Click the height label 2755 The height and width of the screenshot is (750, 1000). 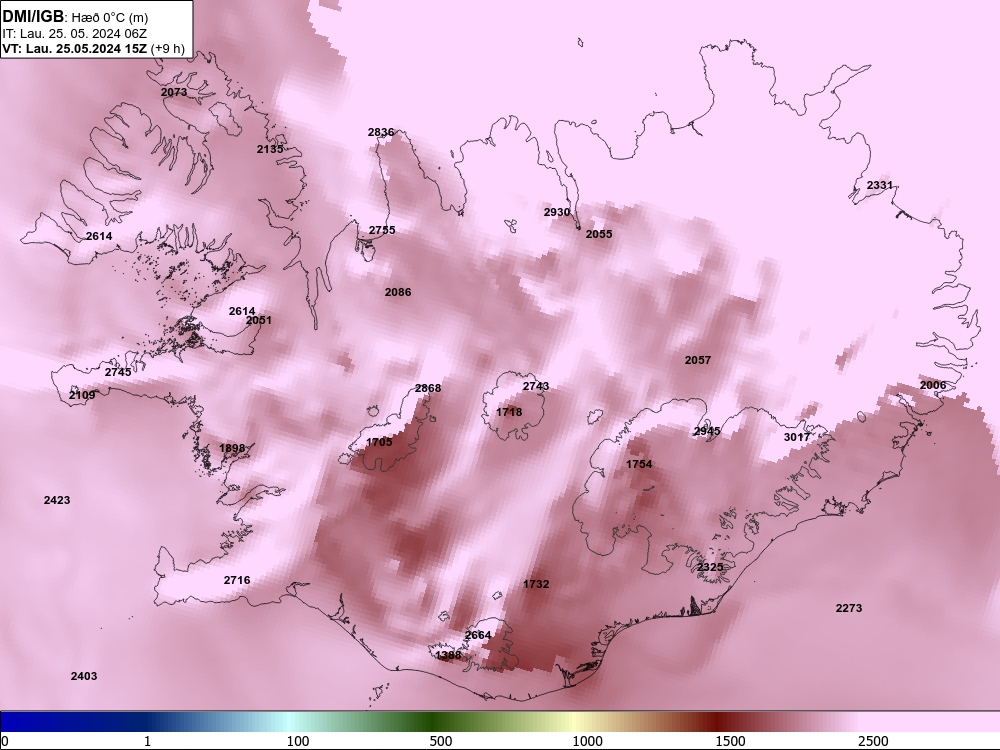click(x=382, y=230)
